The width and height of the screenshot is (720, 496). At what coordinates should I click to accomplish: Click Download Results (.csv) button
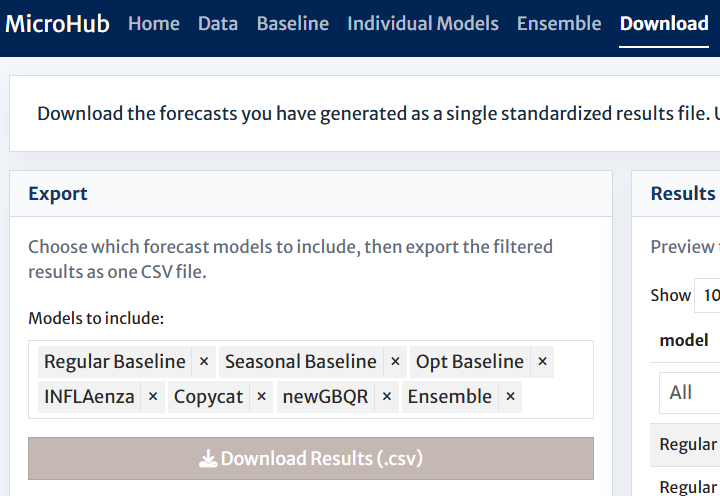point(311,458)
